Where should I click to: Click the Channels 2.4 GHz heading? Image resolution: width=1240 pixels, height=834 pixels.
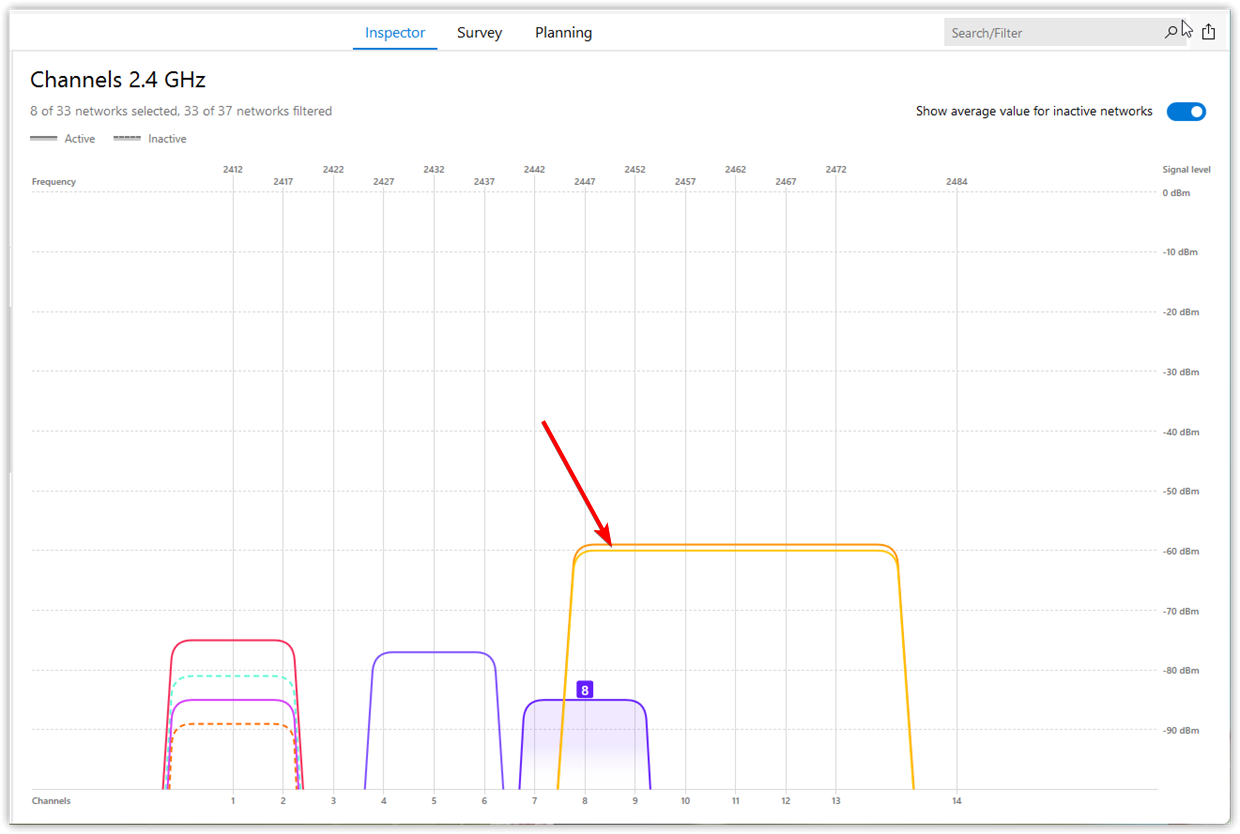117,79
